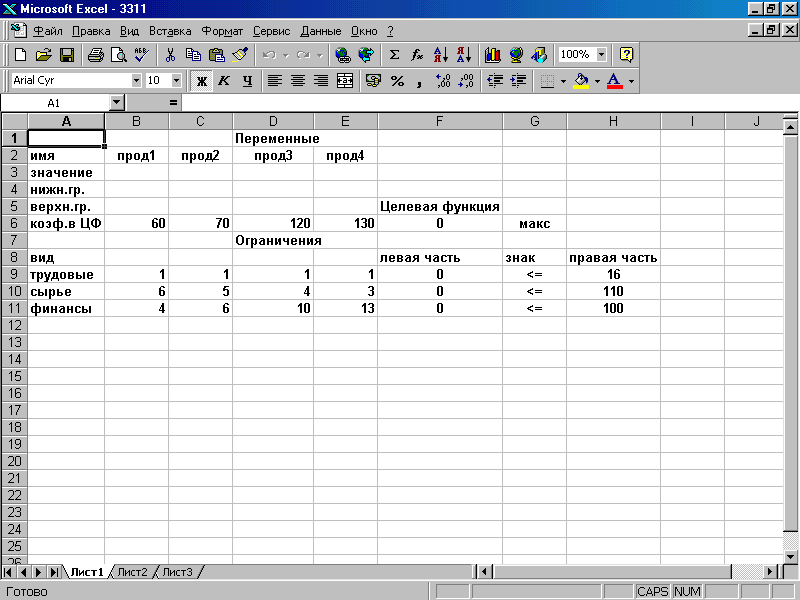The height and width of the screenshot is (600, 800).
Task: Expand the Arial Cyr font dropdown
Action: point(136,81)
